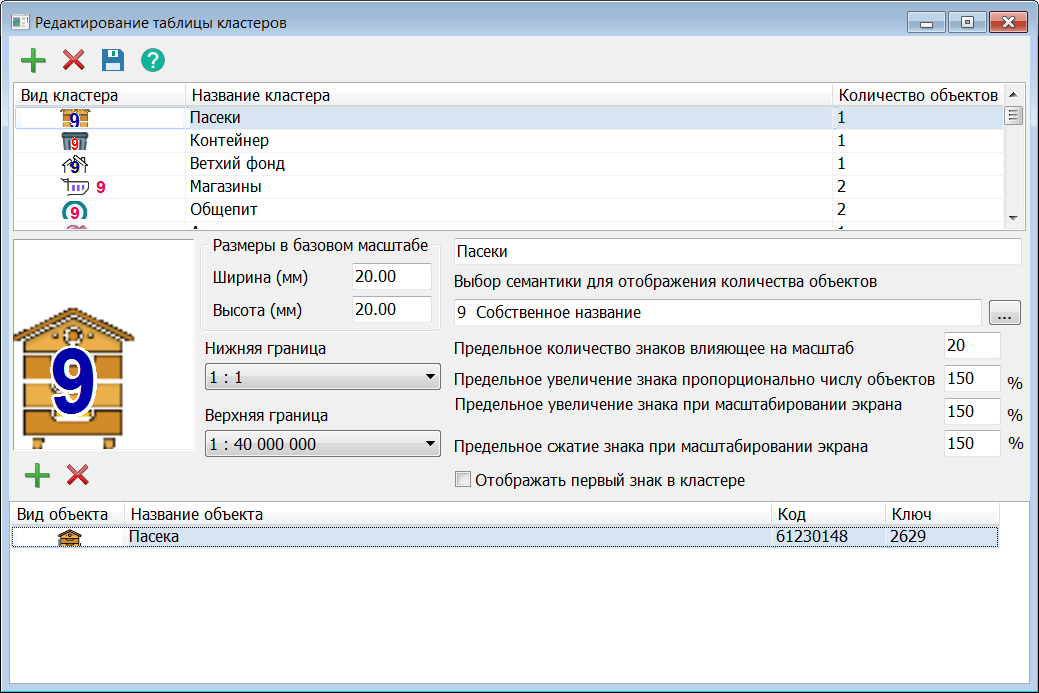Open semantics selection with the '...' button
Screen dimensions: 1039x693
1005,312
